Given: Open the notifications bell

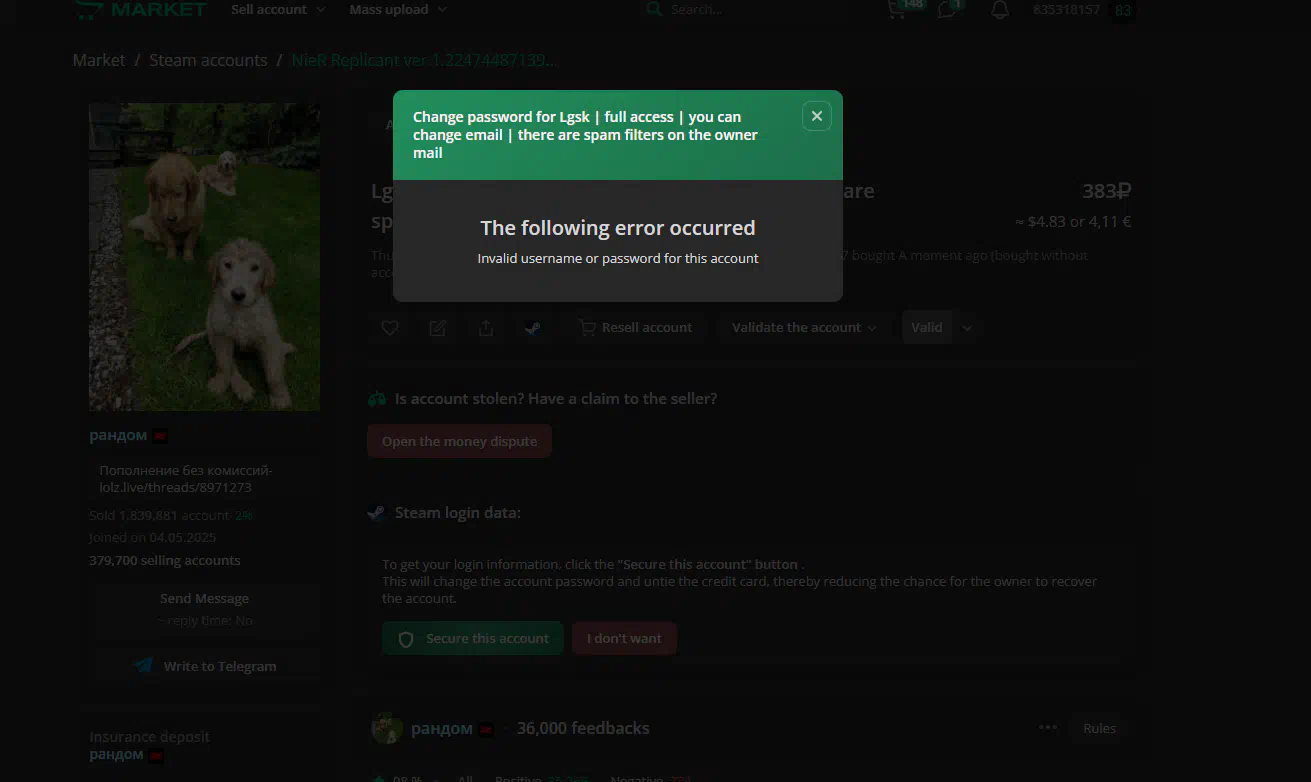Looking at the screenshot, I should click(x=999, y=10).
